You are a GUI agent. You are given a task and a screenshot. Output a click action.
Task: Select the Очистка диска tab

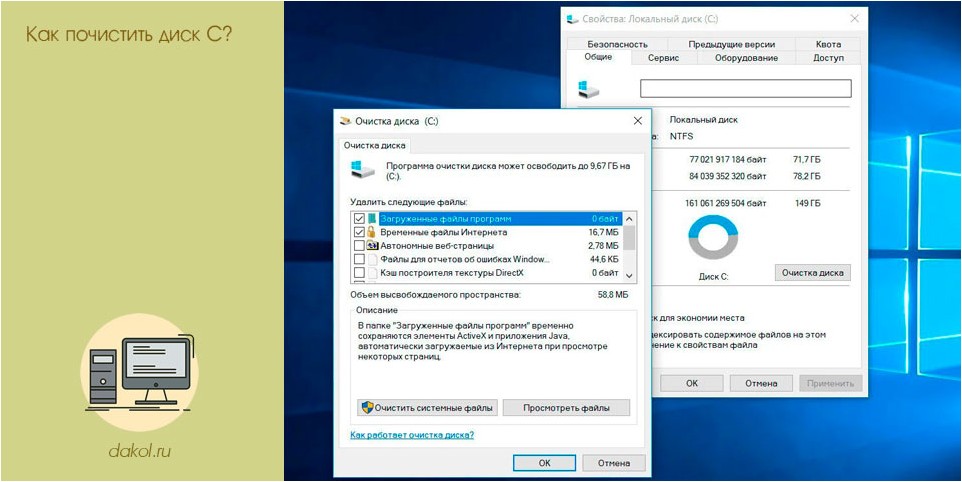click(x=374, y=146)
